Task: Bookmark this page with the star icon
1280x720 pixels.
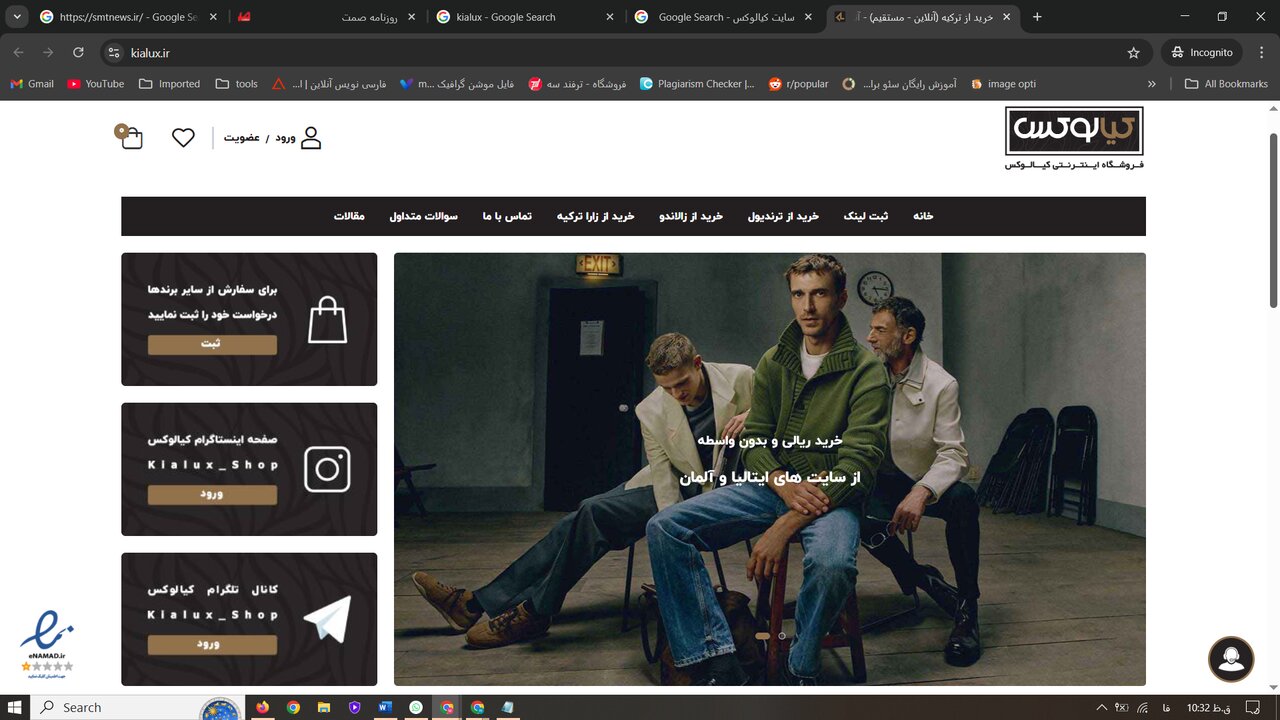Action: (x=1133, y=53)
